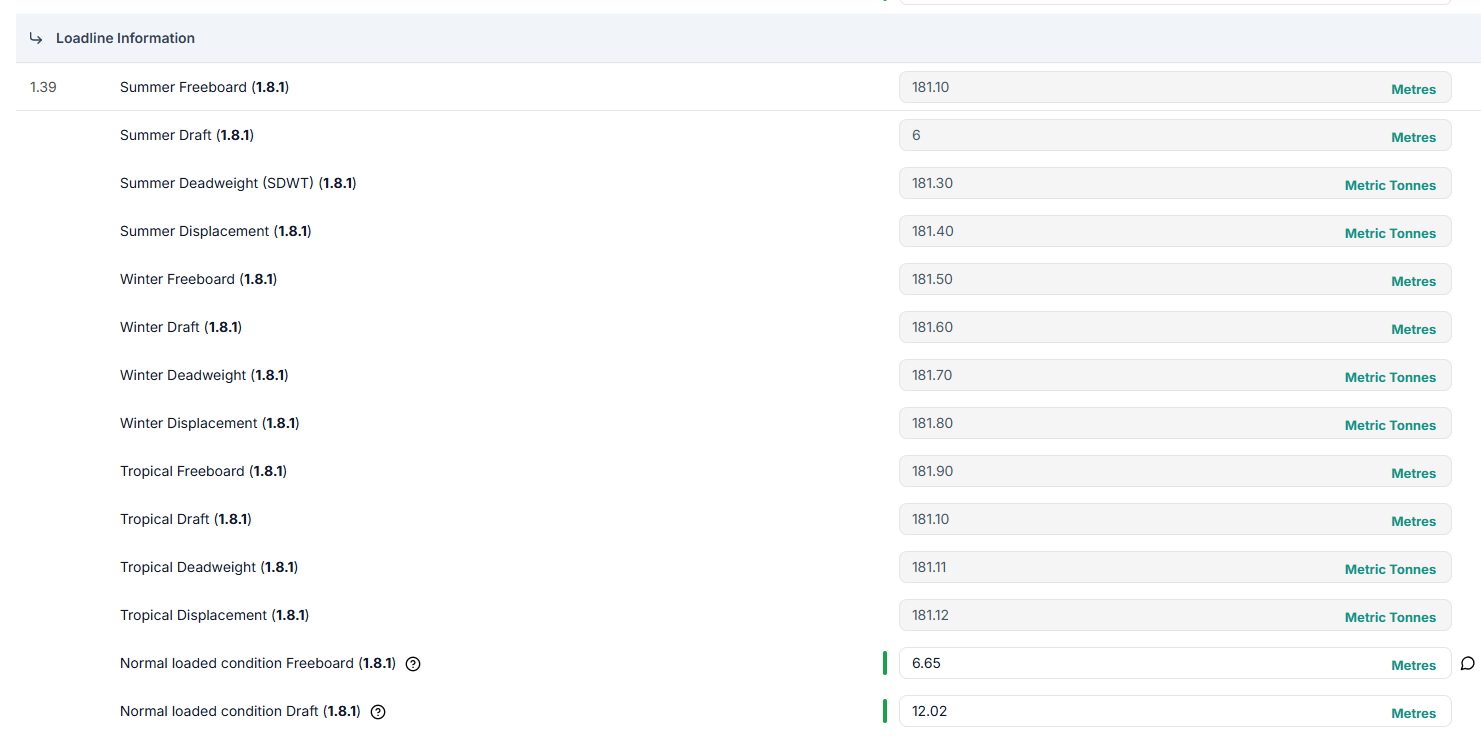Click the arrow icon beside Loadline Information
This screenshot has height=736, width=1481.
click(36, 38)
